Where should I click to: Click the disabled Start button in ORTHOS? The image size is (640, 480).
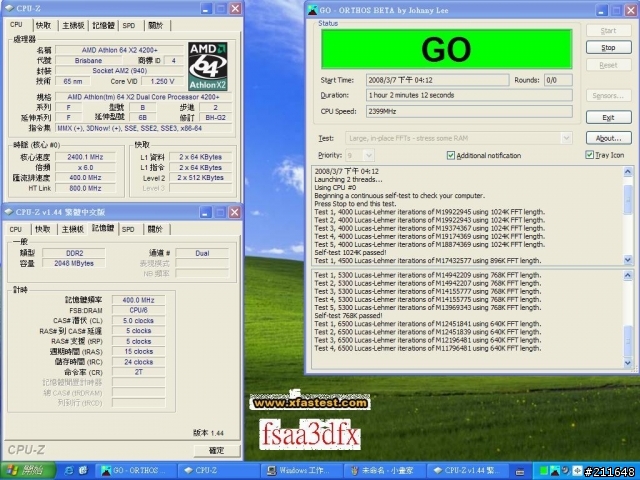click(x=608, y=31)
